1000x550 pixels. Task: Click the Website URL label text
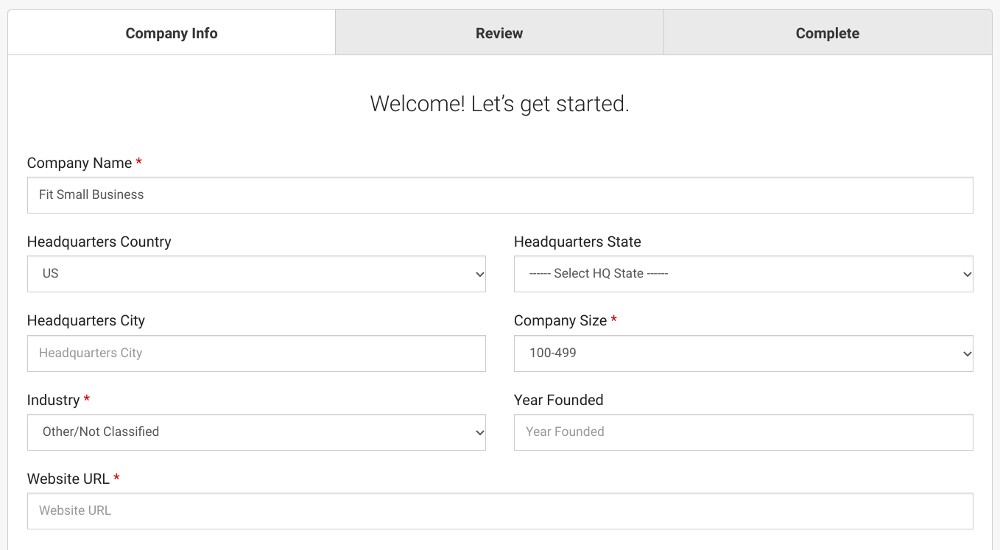[68, 479]
